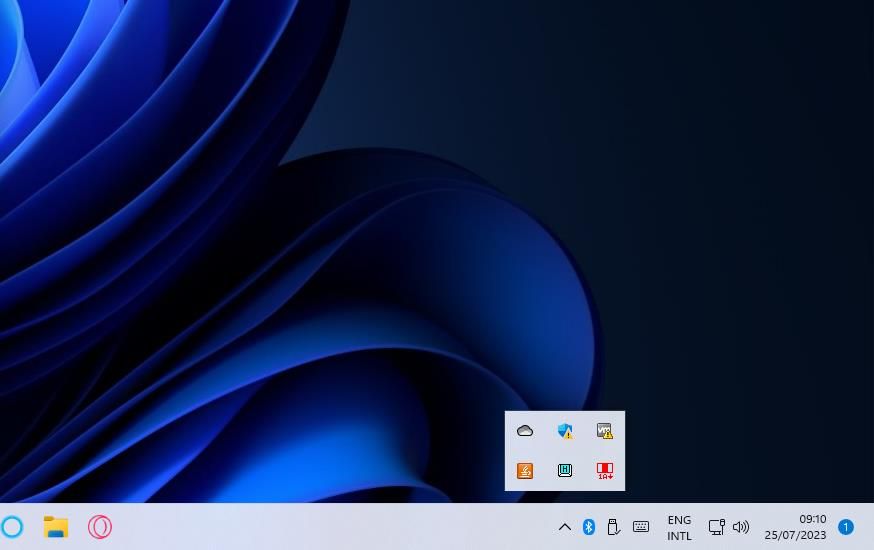Click the safely remove USB hardware icon

coord(614,527)
